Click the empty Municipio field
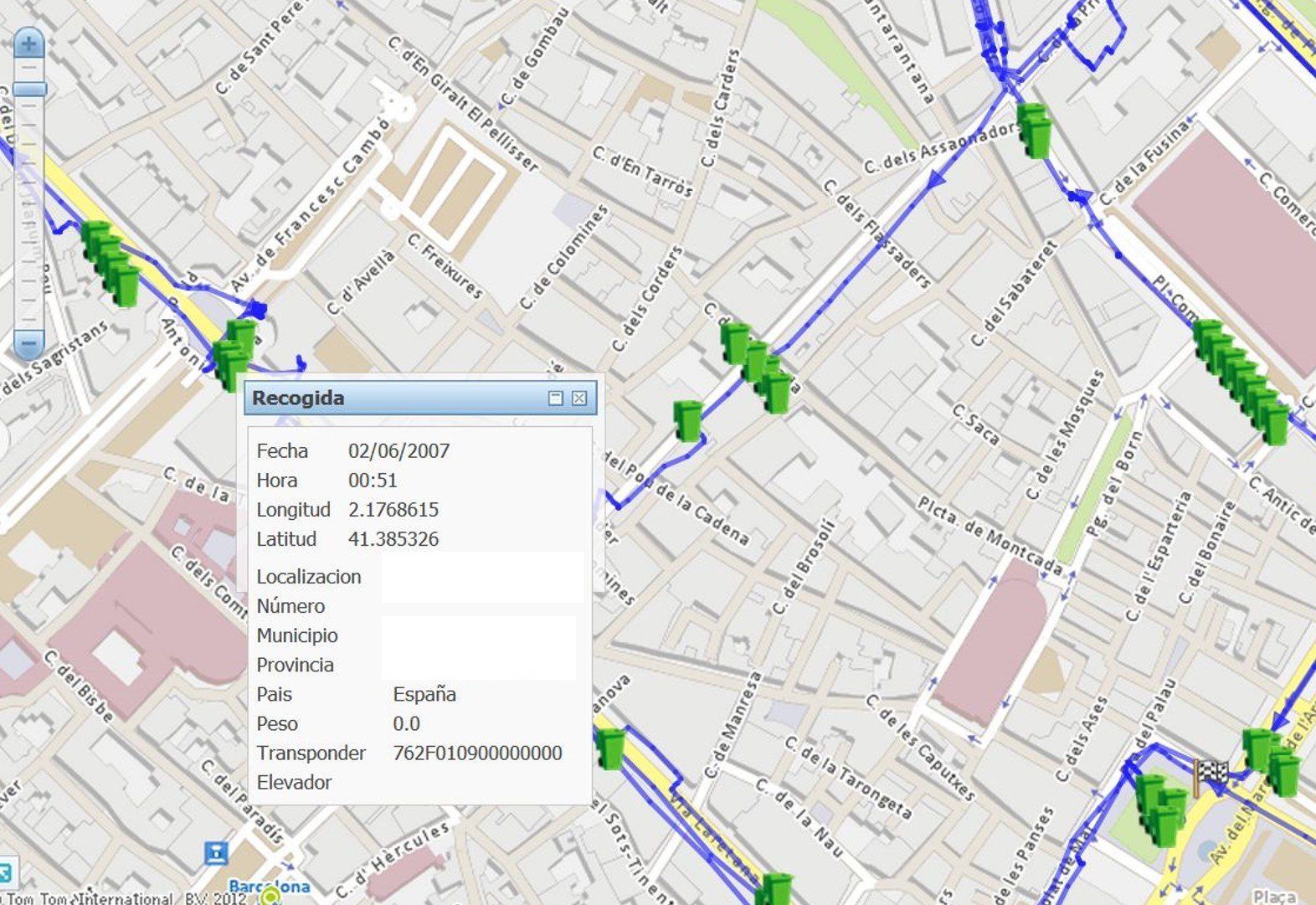The width and height of the screenshot is (1316, 905). [477, 635]
